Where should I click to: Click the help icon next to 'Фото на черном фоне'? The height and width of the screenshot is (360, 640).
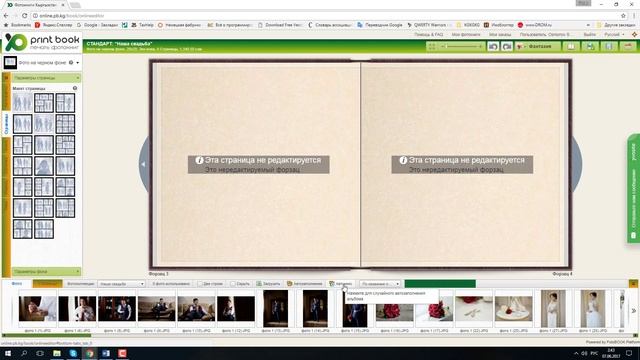(71, 62)
